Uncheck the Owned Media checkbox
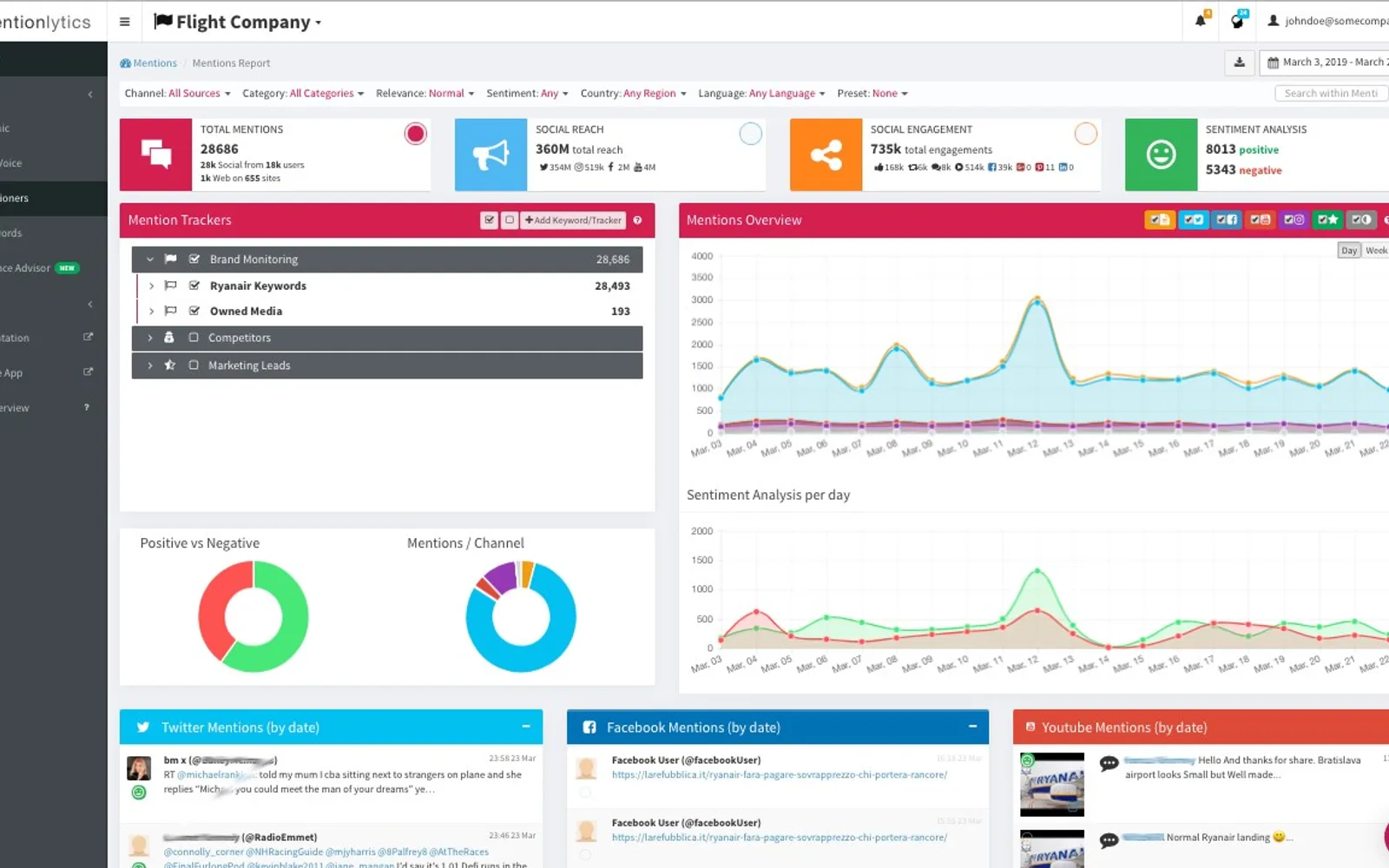 click(x=194, y=311)
